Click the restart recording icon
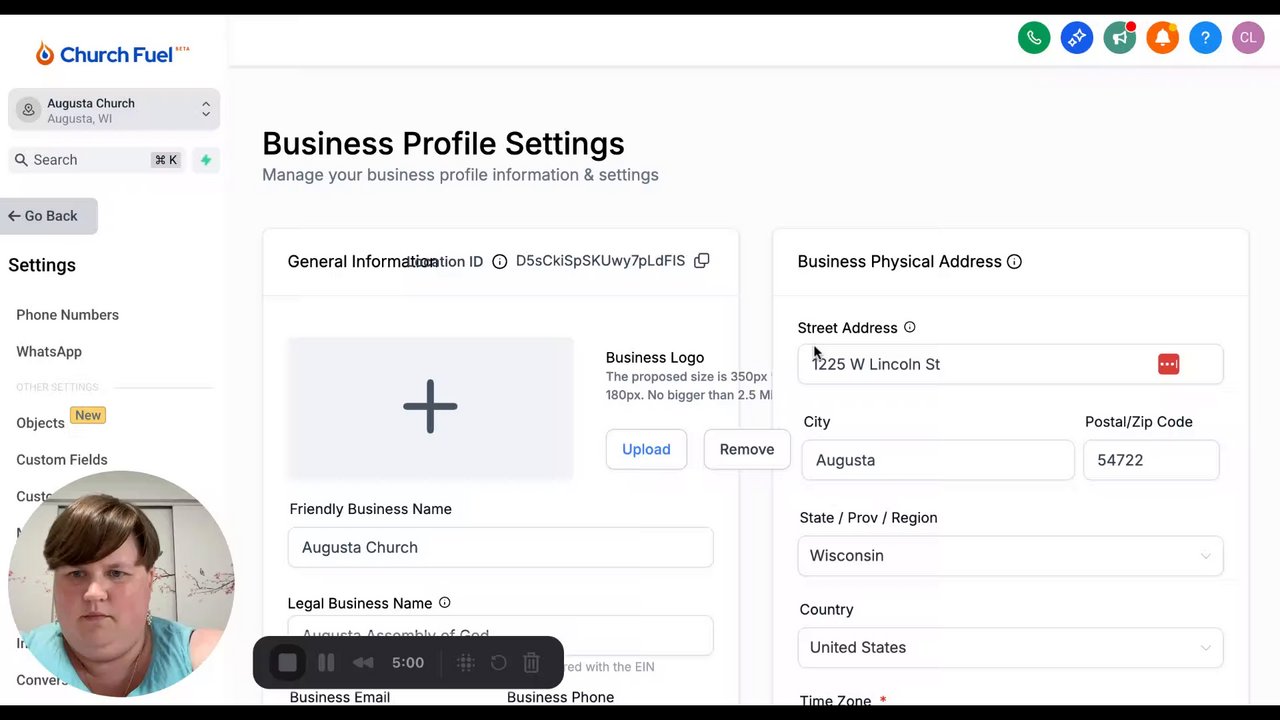This screenshot has height=720, width=1280. (x=498, y=663)
